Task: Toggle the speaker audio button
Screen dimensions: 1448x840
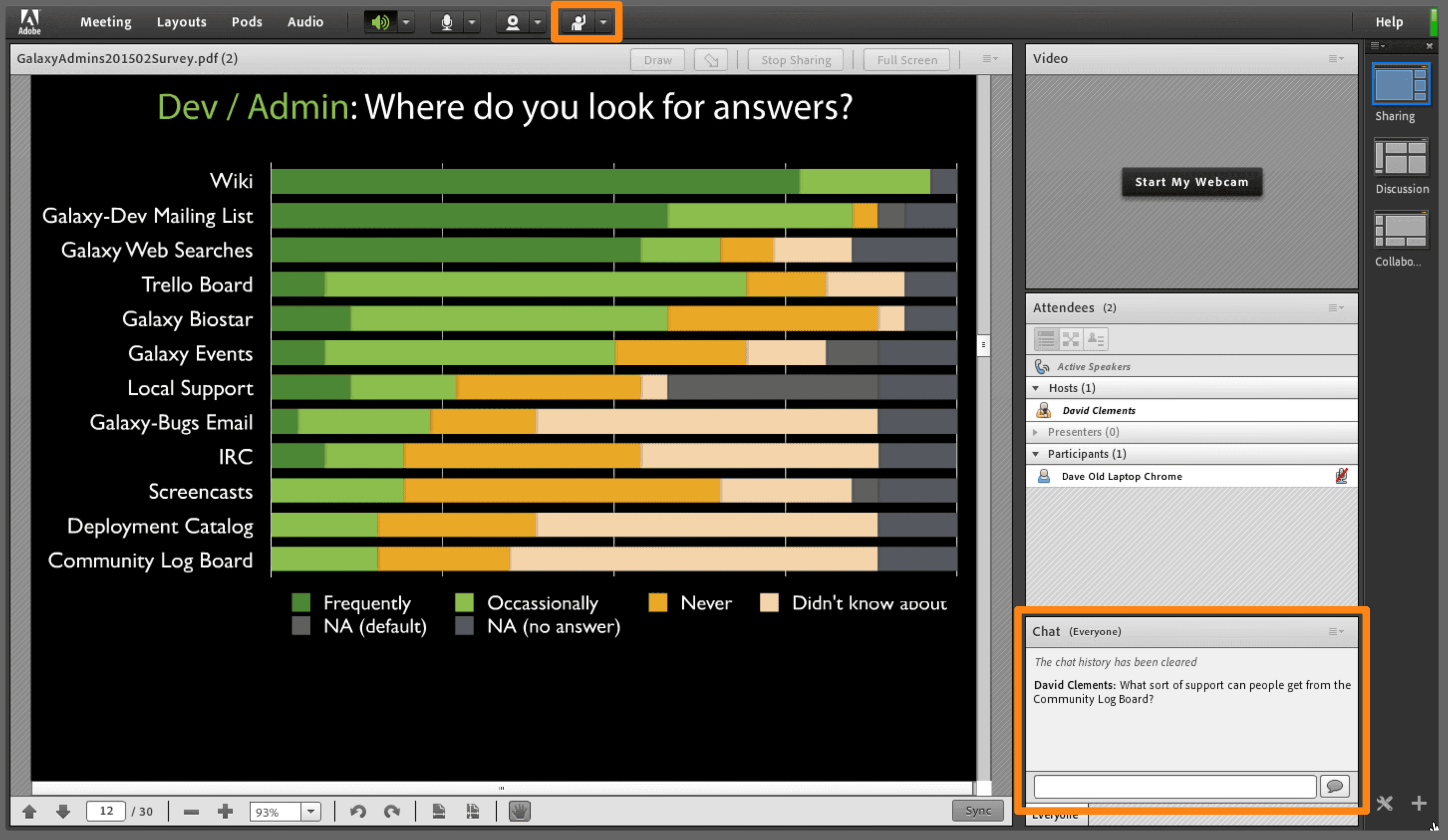Action: (x=380, y=22)
